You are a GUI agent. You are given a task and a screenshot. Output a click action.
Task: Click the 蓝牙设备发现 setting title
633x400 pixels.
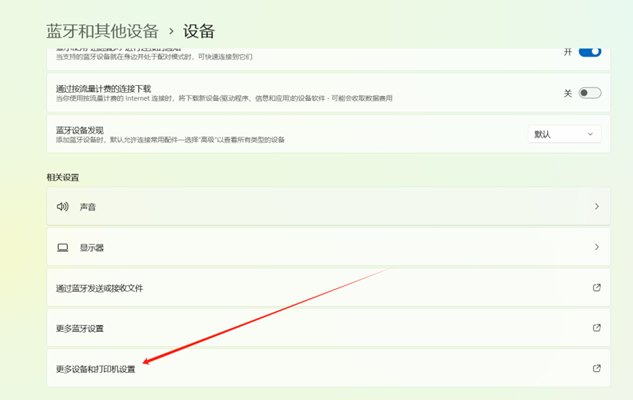(x=82, y=129)
